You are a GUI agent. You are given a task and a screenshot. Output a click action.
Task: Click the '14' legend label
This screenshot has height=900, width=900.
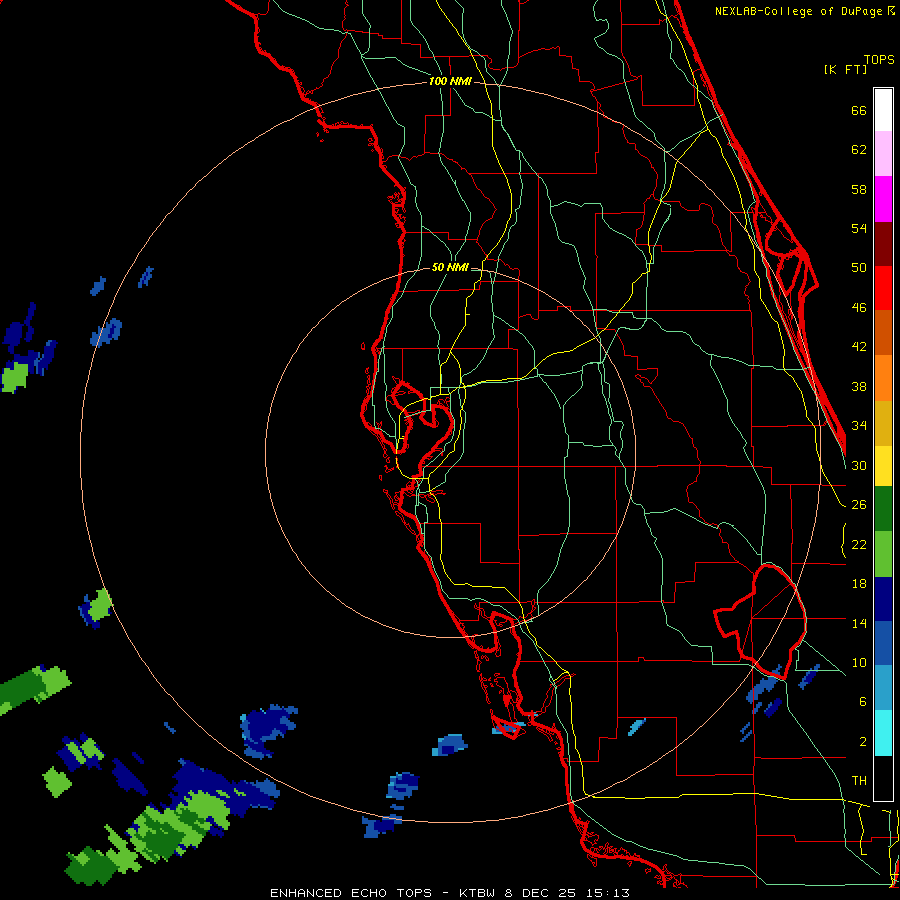(x=859, y=623)
